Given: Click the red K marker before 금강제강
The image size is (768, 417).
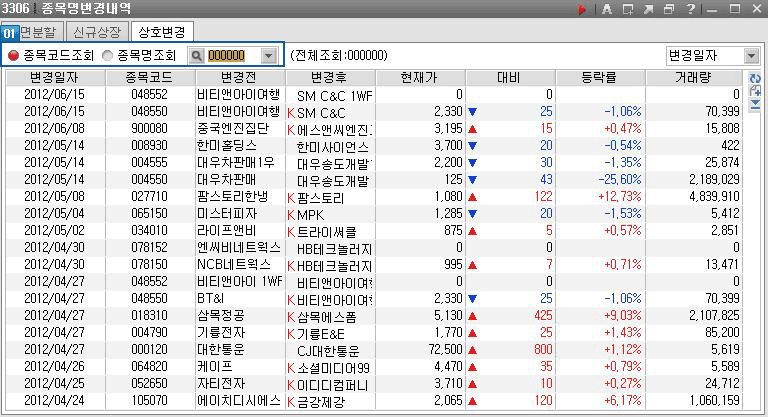Looking at the screenshot, I should click(291, 402).
